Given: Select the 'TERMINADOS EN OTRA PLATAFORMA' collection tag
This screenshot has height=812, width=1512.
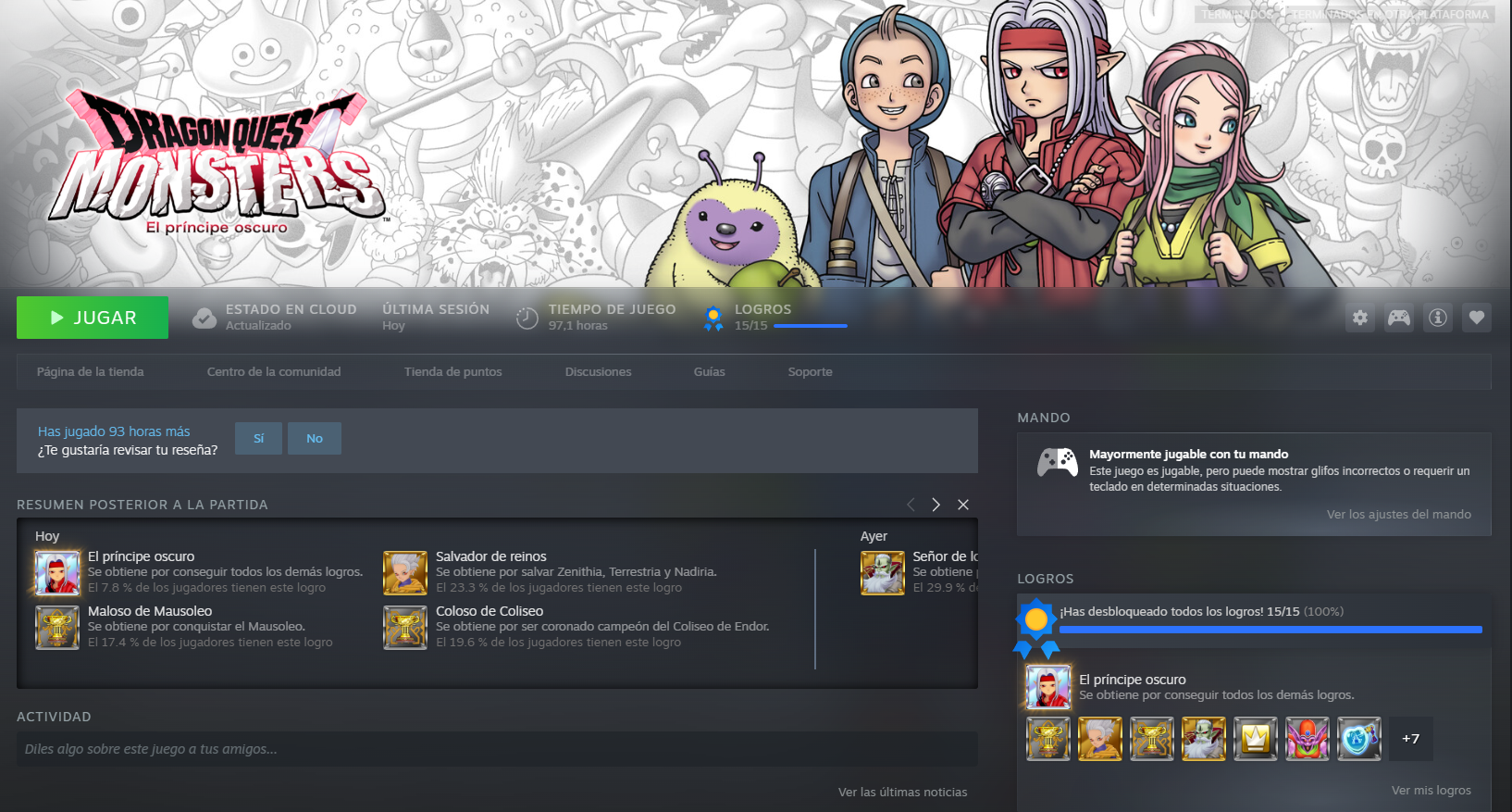Looking at the screenshot, I should tap(1391, 15).
